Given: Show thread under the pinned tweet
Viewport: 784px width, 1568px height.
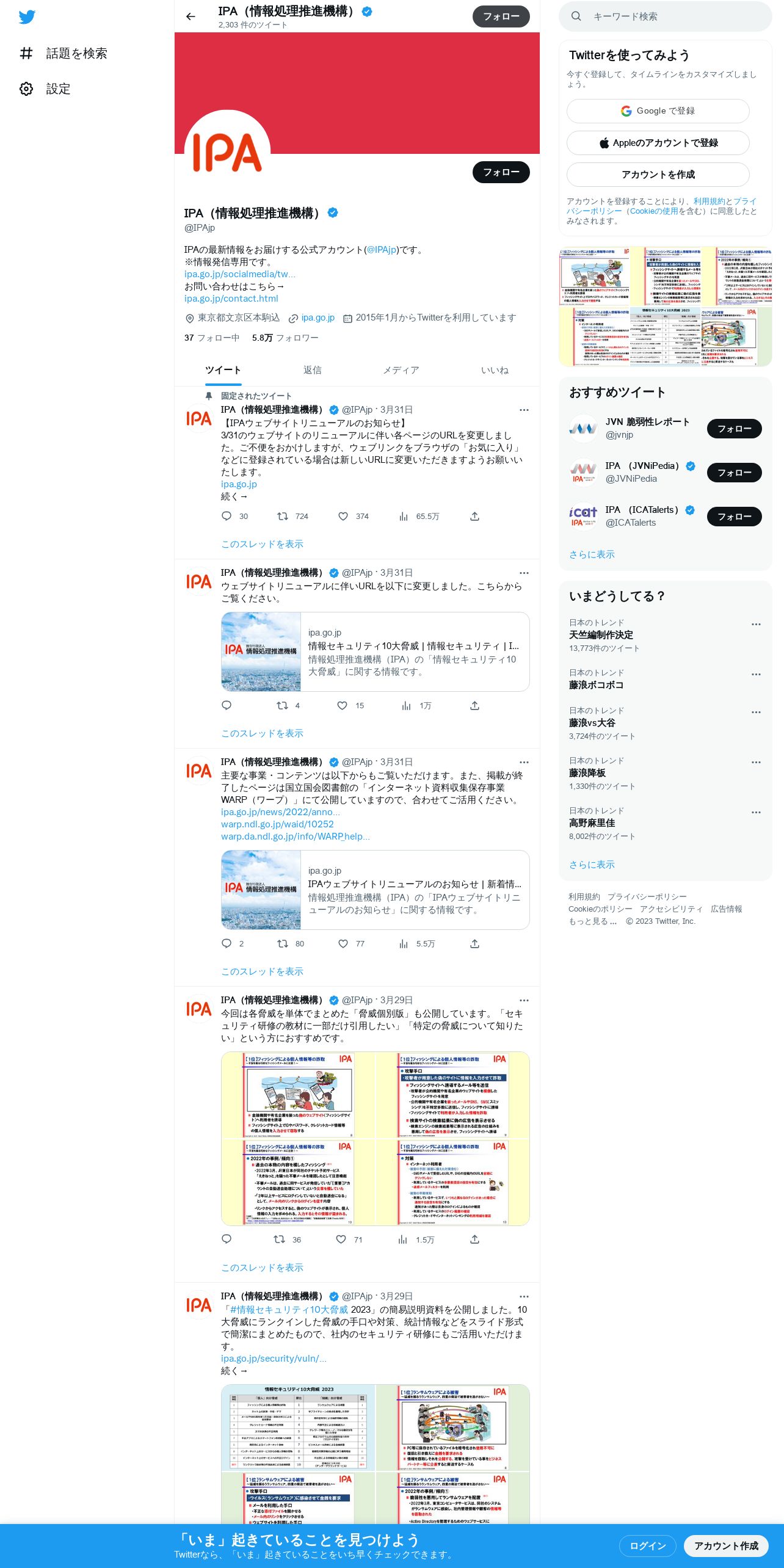Looking at the screenshot, I should (x=262, y=544).
